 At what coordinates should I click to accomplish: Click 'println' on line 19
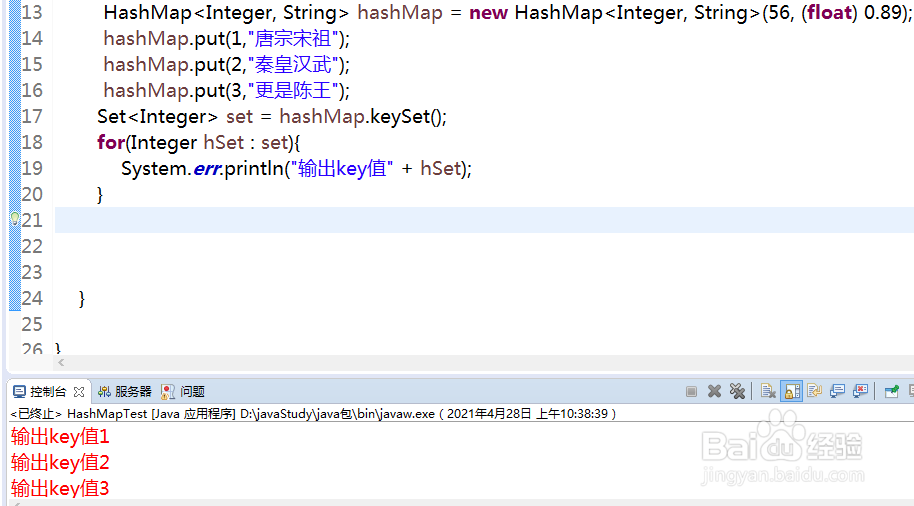coord(254,168)
